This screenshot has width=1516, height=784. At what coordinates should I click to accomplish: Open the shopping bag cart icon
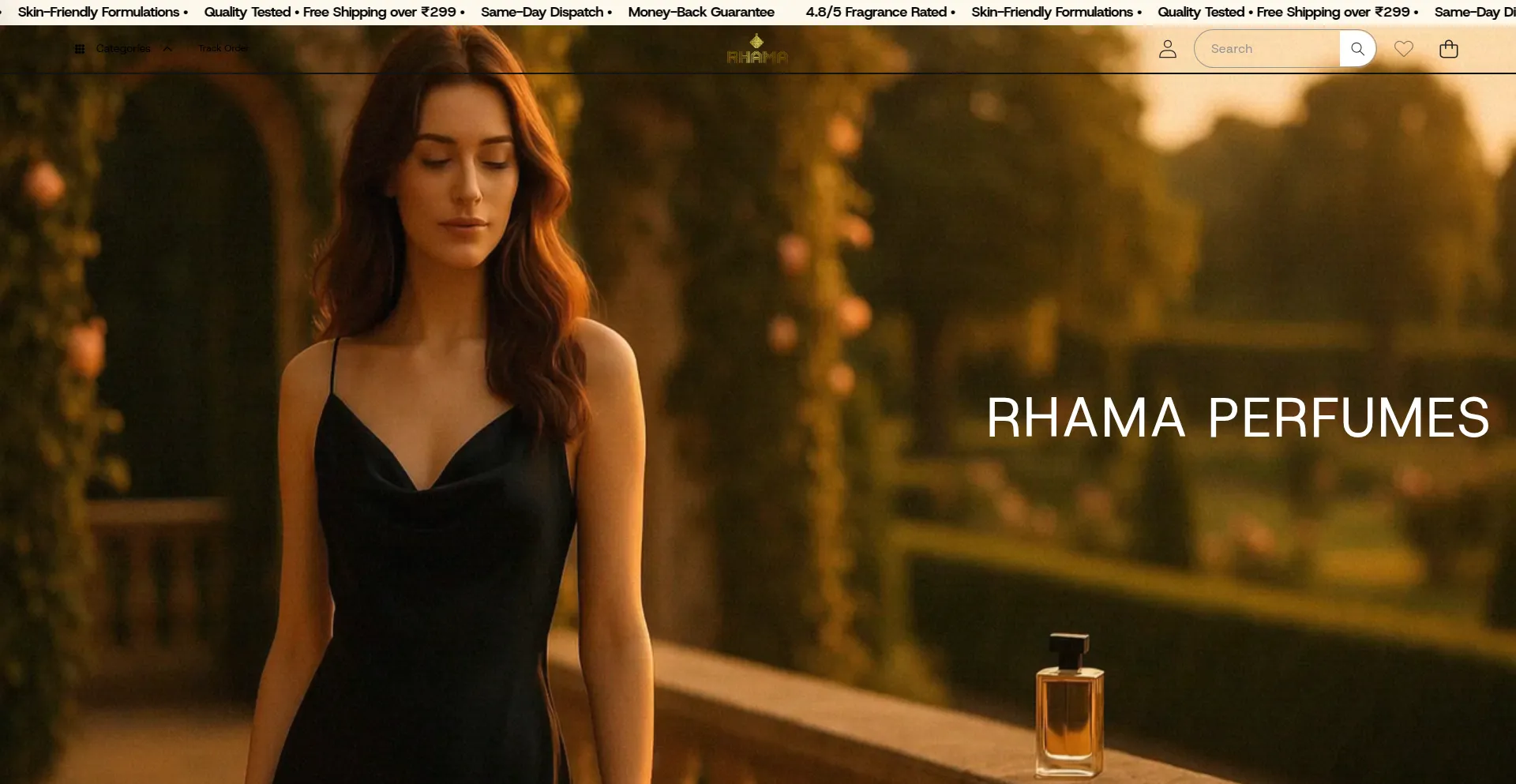click(x=1449, y=49)
